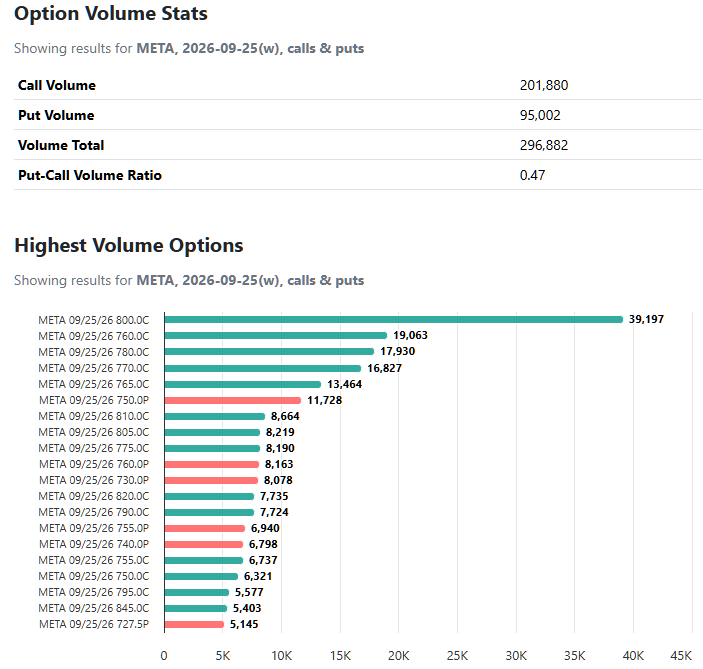Click the label META 09/25/26 810.0C
The width and height of the screenshot is (703, 669).
[94, 416]
